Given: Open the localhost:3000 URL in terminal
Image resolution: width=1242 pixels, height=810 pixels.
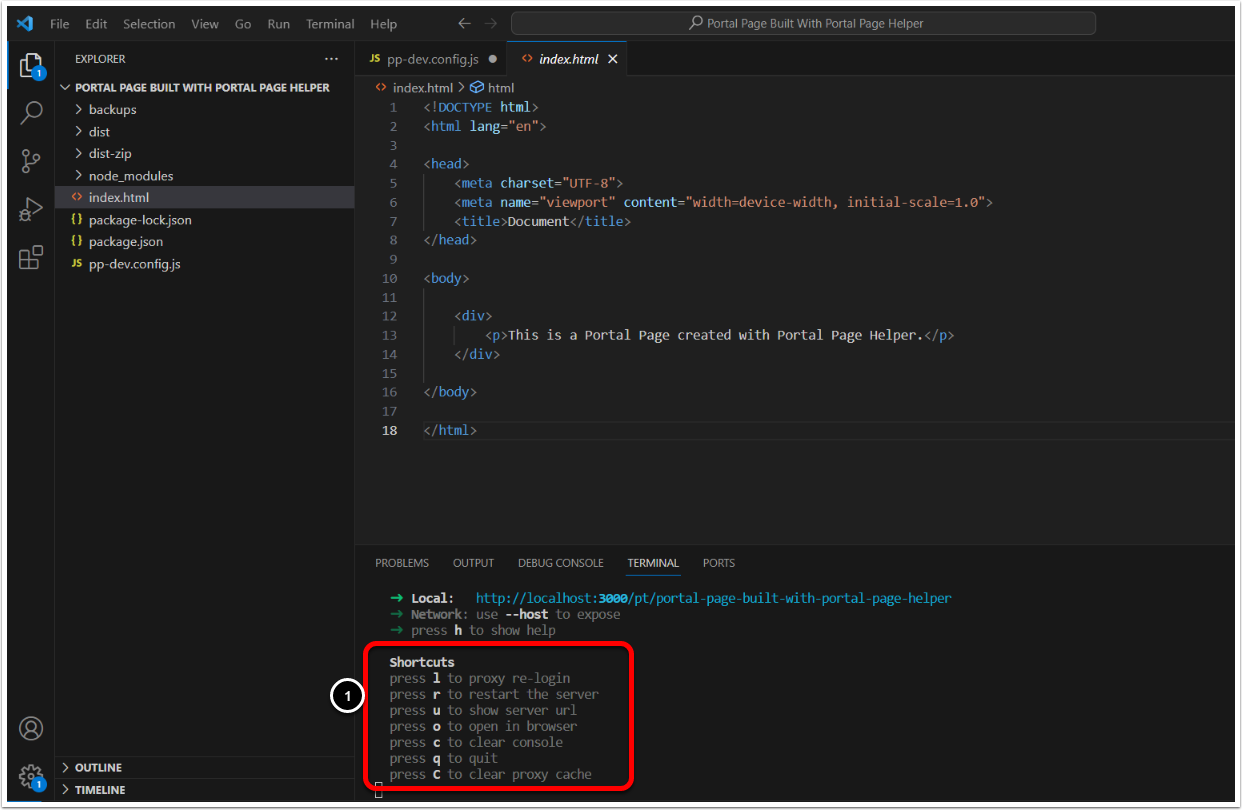Looking at the screenshot, I should (713, 598).
